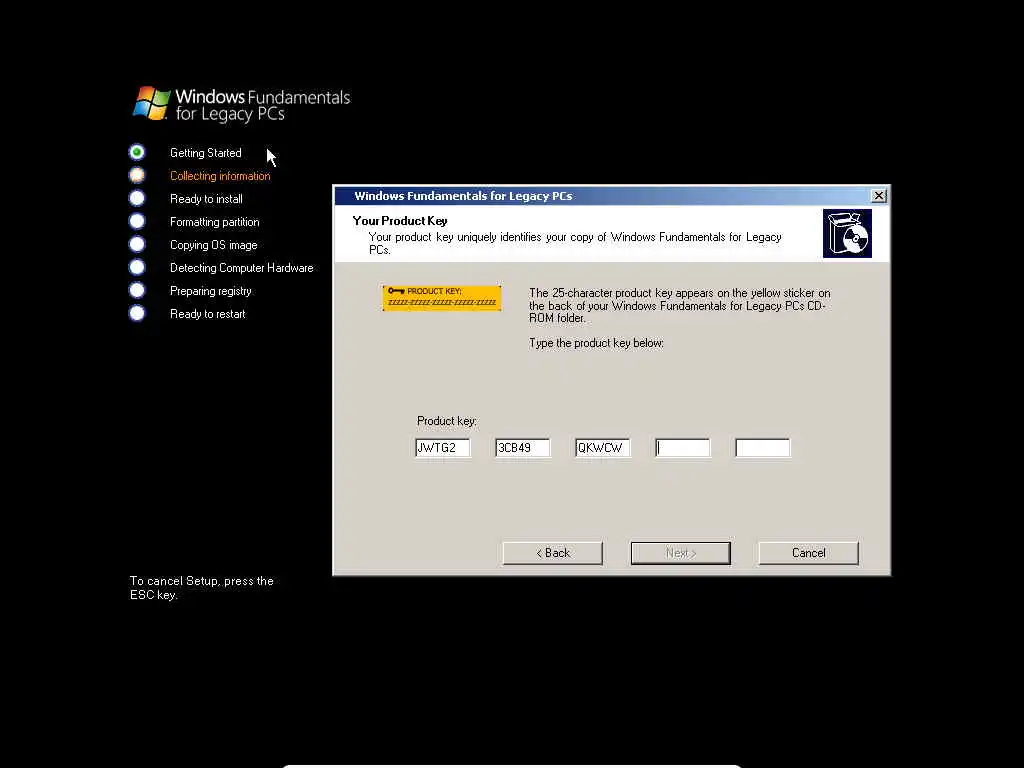Image resolution: width=1024 pixels, height=768 pixels.
Task: Click the Ready to restart step indicator
Action: tap(137, 313)
